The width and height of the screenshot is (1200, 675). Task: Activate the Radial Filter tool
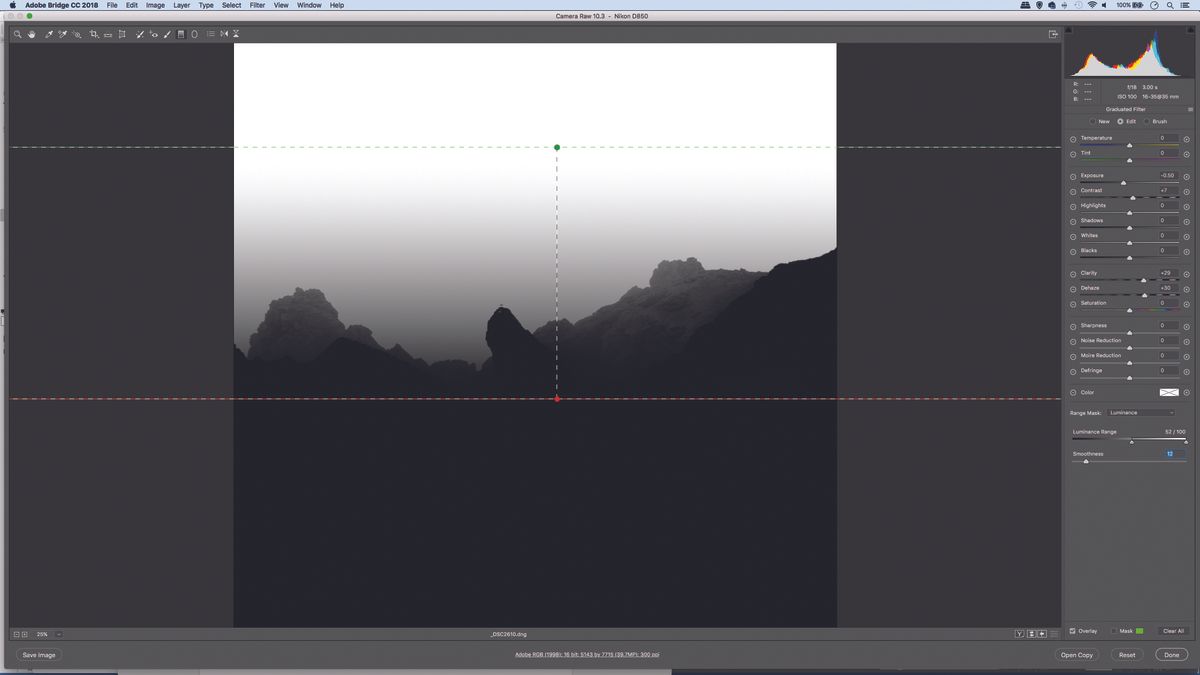point(195,33)
